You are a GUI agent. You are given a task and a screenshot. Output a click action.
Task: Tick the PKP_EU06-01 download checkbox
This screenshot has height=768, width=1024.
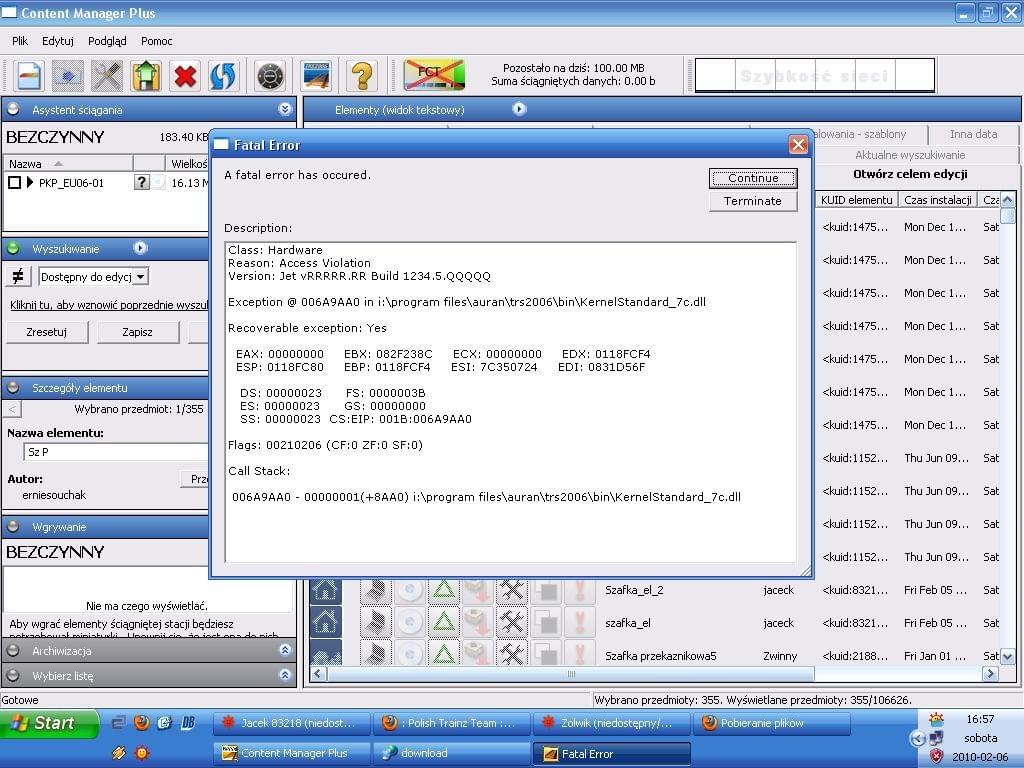(x=14, y=182)
